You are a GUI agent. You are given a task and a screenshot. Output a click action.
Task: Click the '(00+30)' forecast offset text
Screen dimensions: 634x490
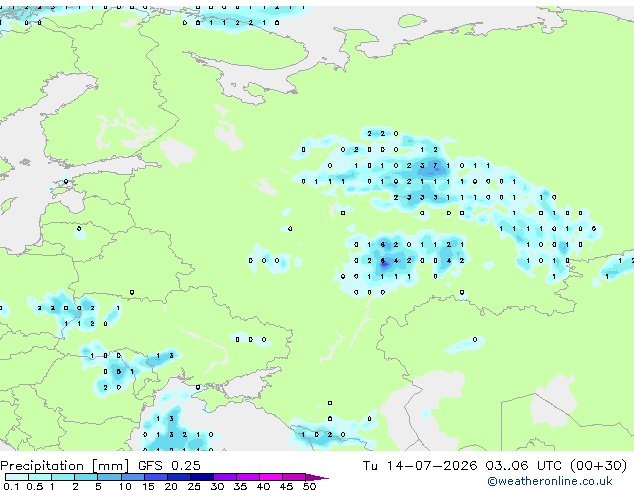point(599,465)
